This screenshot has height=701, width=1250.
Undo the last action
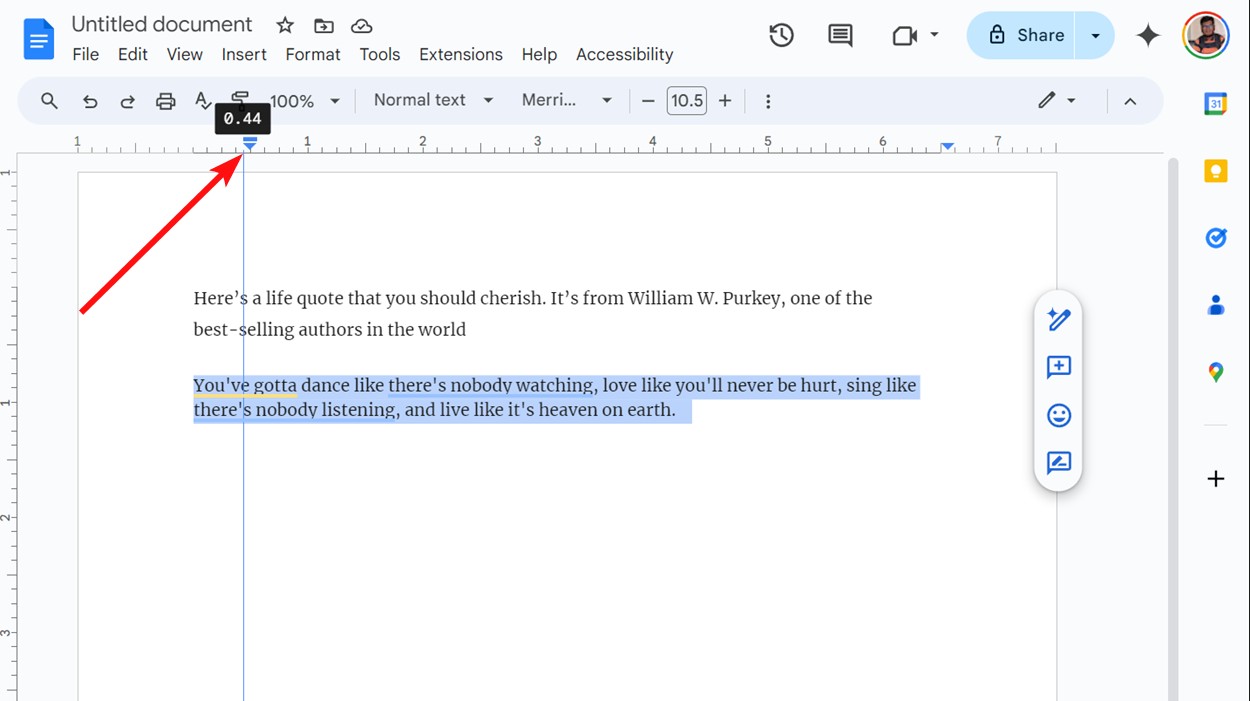coord(90,100)
